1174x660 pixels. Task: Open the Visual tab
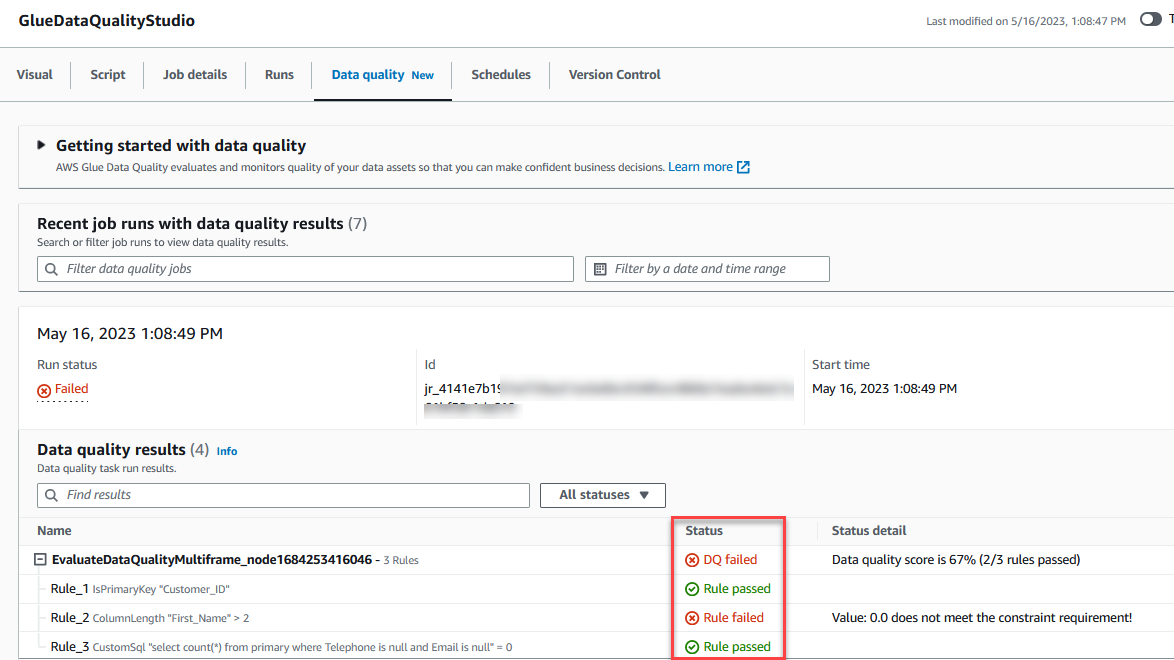click(x=34, y=75)
